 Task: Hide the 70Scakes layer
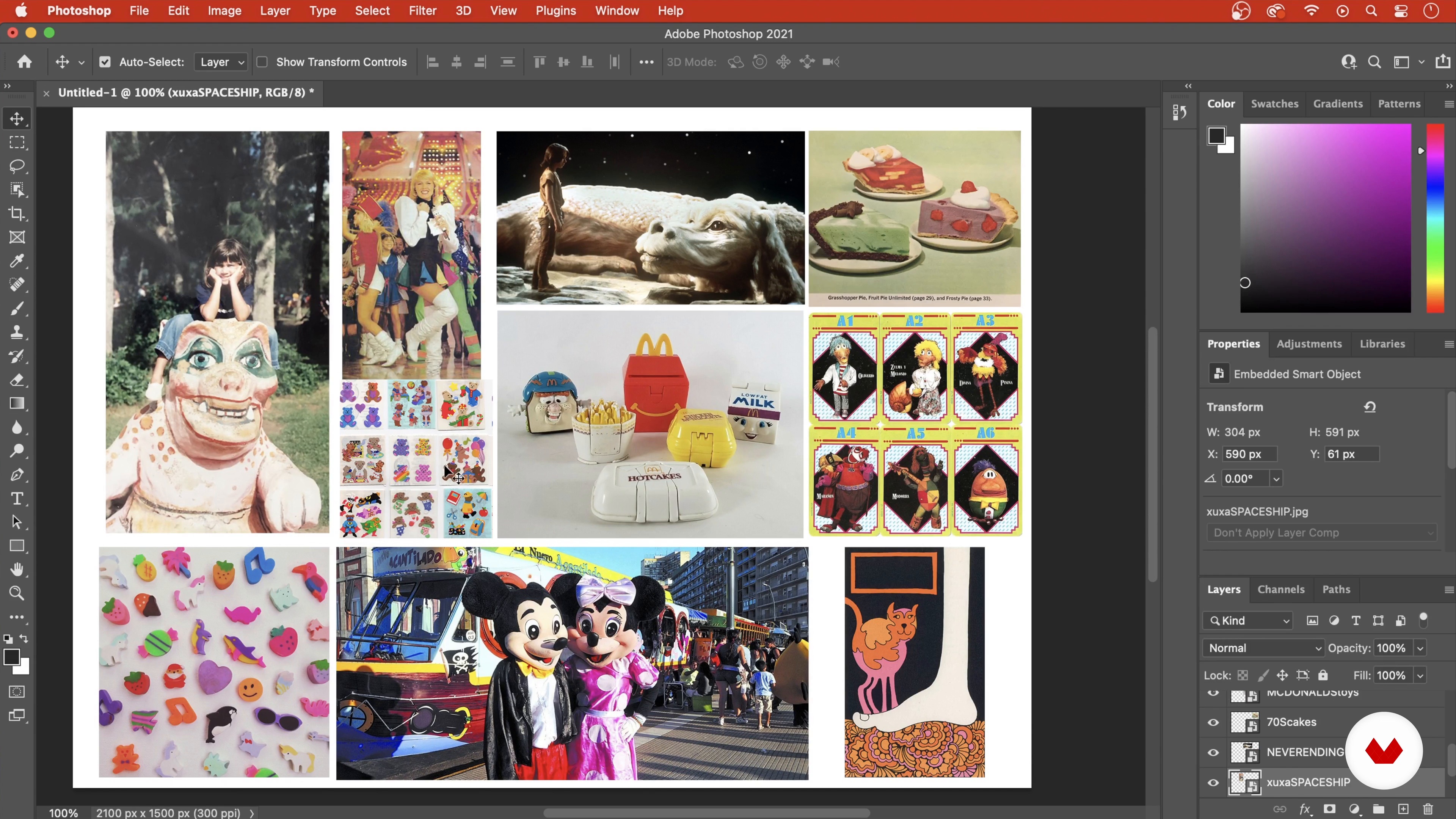[x=1213, y=722]
